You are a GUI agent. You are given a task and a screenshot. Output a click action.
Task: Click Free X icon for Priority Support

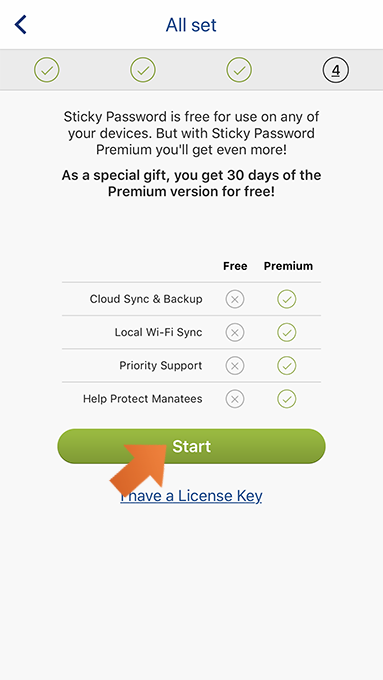pyautogui.click(x=235, y=366)
